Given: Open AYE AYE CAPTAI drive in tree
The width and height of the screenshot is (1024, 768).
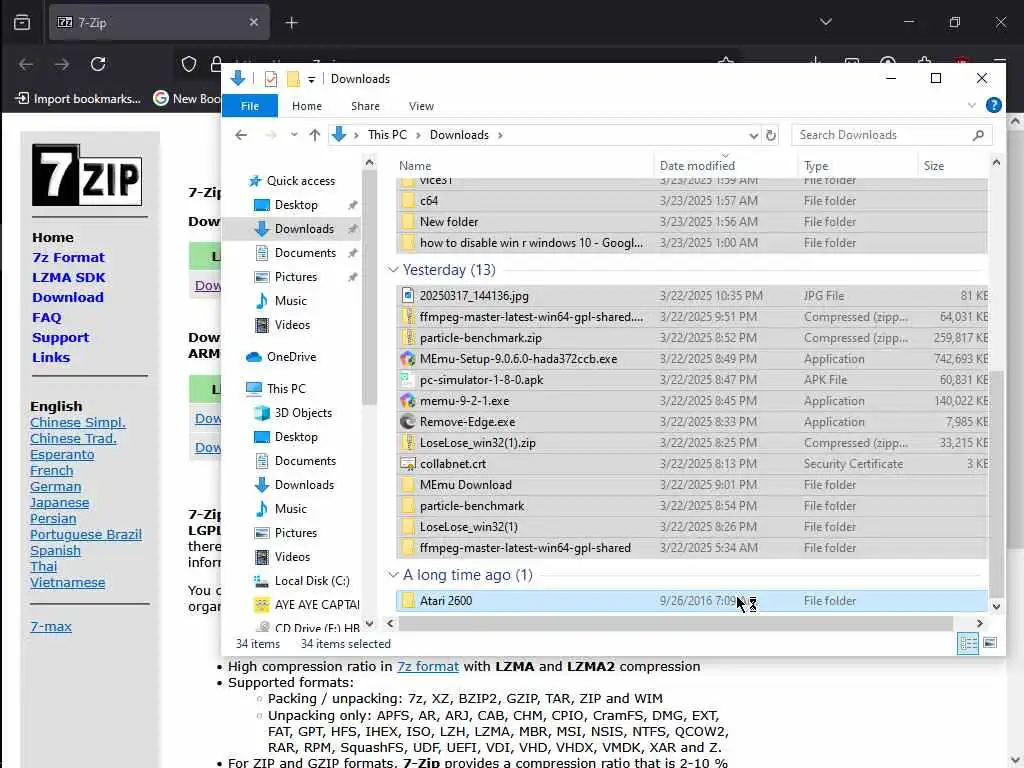Looking at the screenshot, I should [x=317, y=605].
